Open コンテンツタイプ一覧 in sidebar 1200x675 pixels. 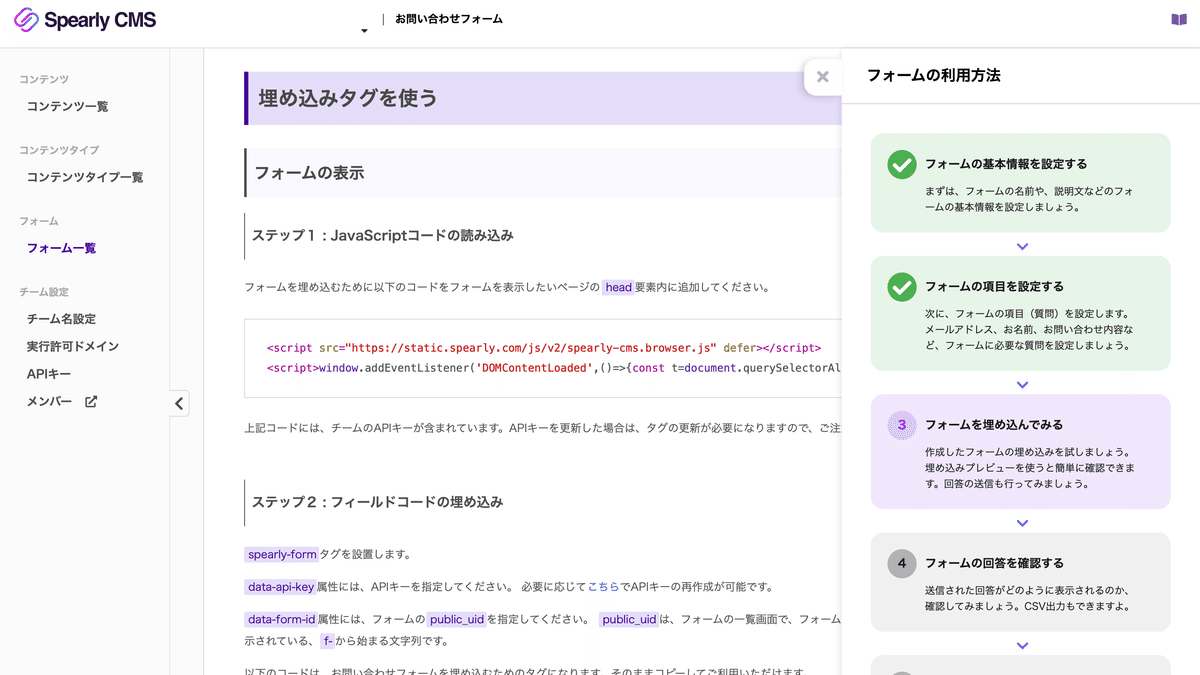coord(85,177)
